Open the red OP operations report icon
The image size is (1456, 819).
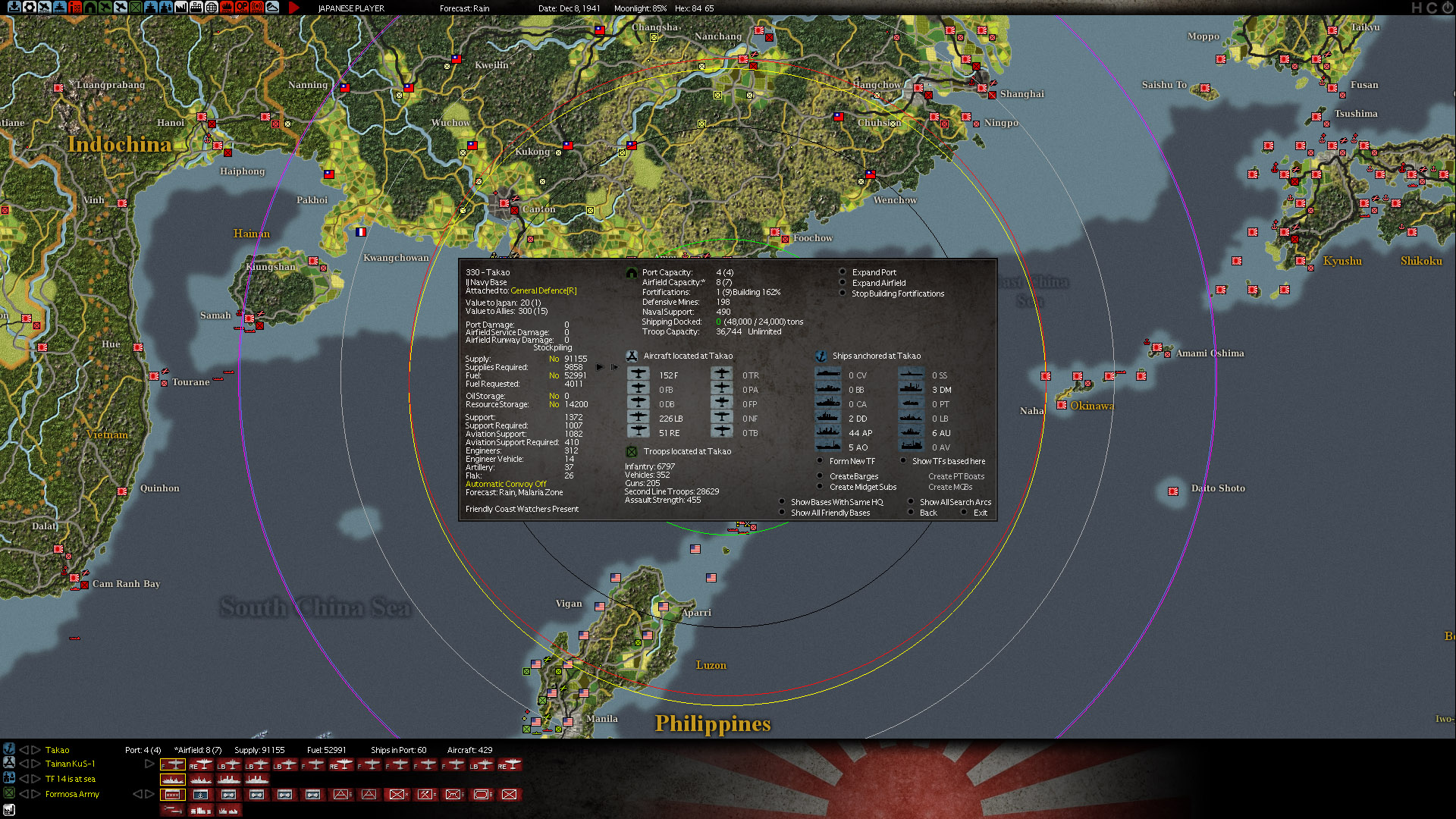[x=241, y=8]
